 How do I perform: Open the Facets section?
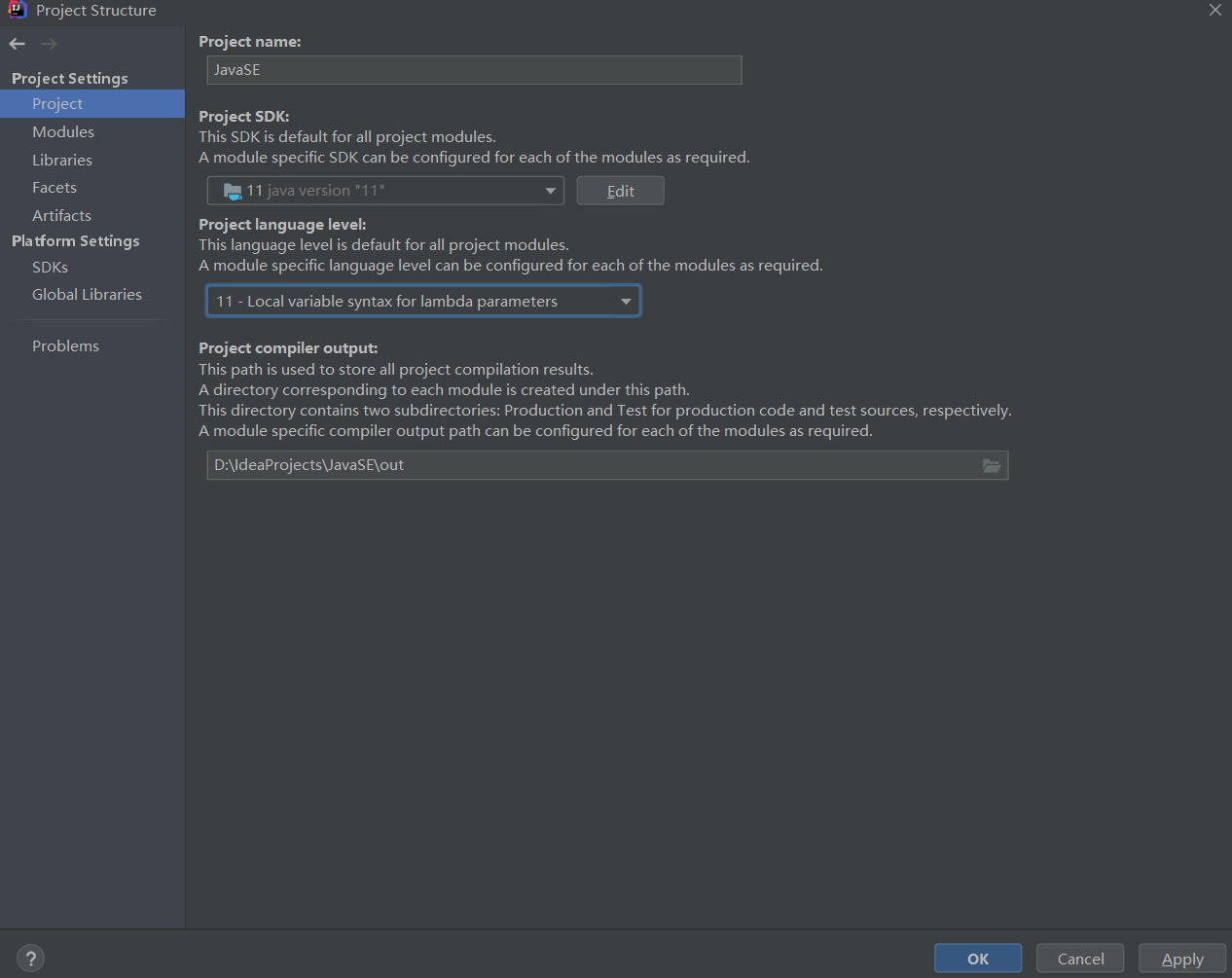pyautogui.click(x=54, y=188)
